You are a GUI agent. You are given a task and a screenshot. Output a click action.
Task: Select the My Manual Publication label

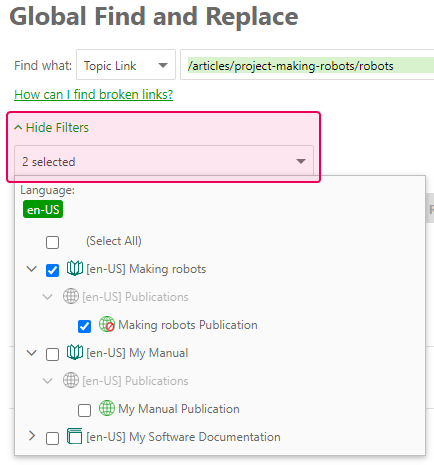point(179,409)
